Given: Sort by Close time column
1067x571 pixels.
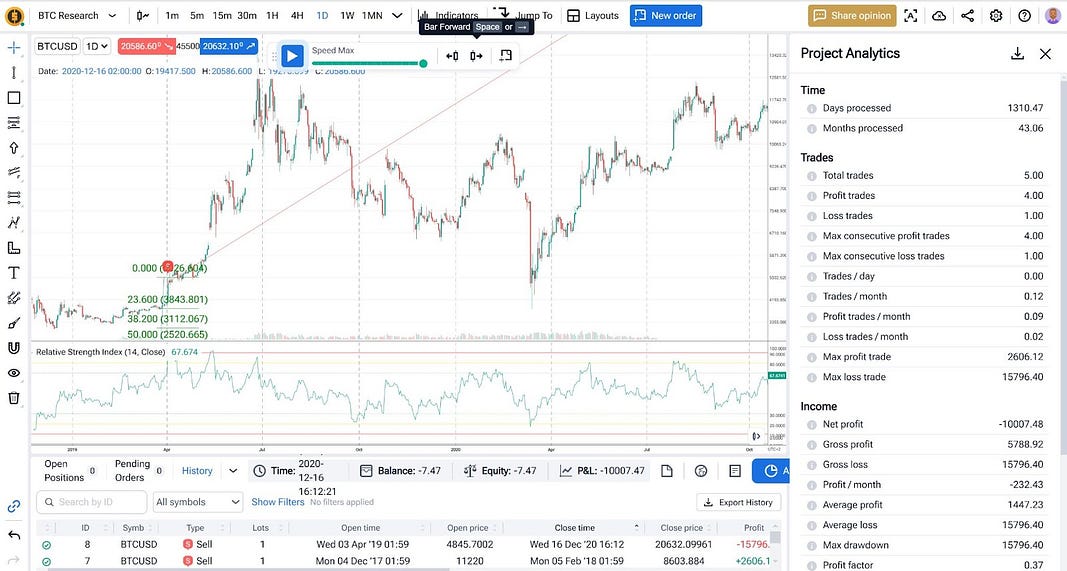Looking at the screenshot, I should tap(574, 527).
